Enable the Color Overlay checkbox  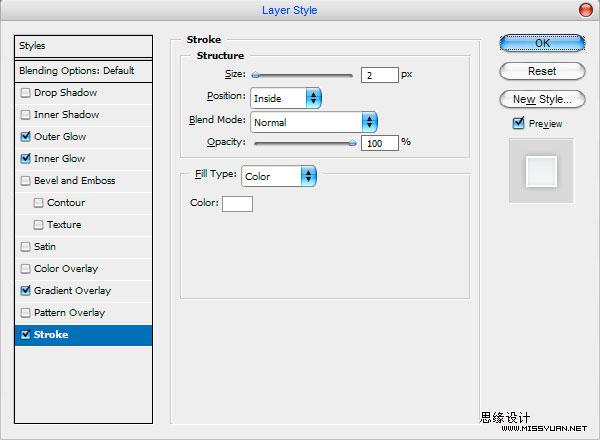[x=25, y=269]
